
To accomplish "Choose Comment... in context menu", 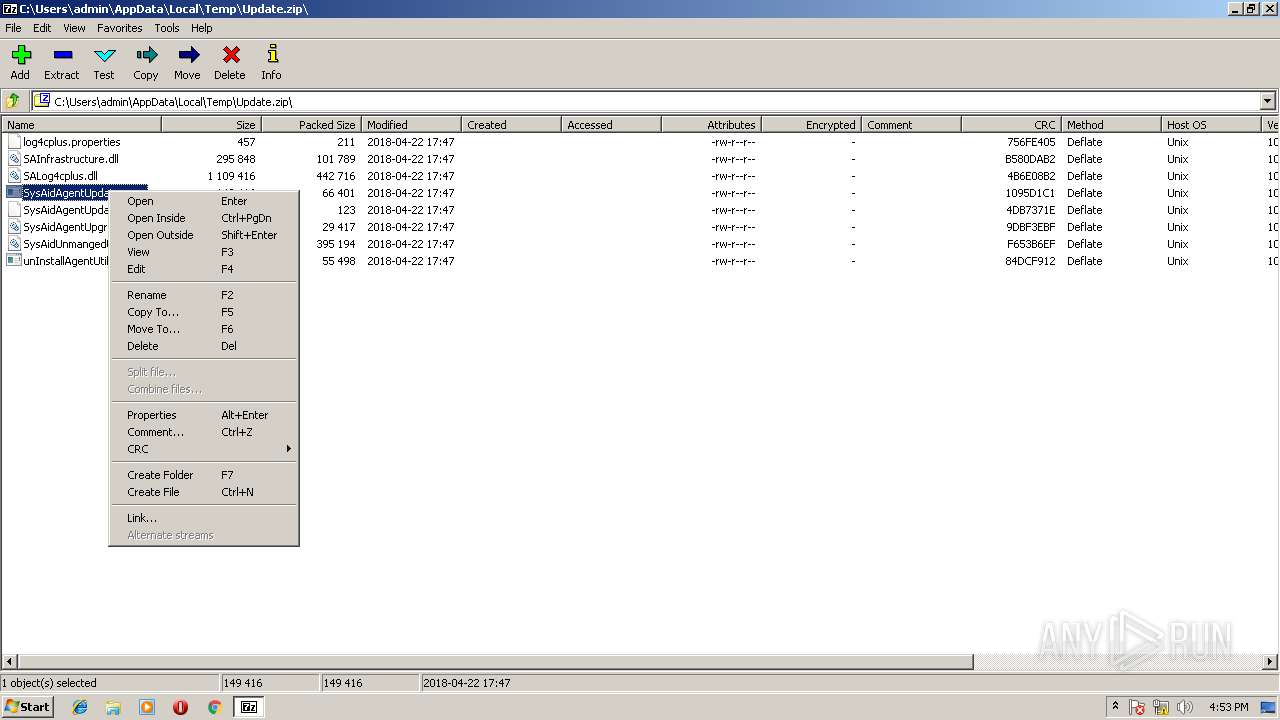I will click(204, 432).
